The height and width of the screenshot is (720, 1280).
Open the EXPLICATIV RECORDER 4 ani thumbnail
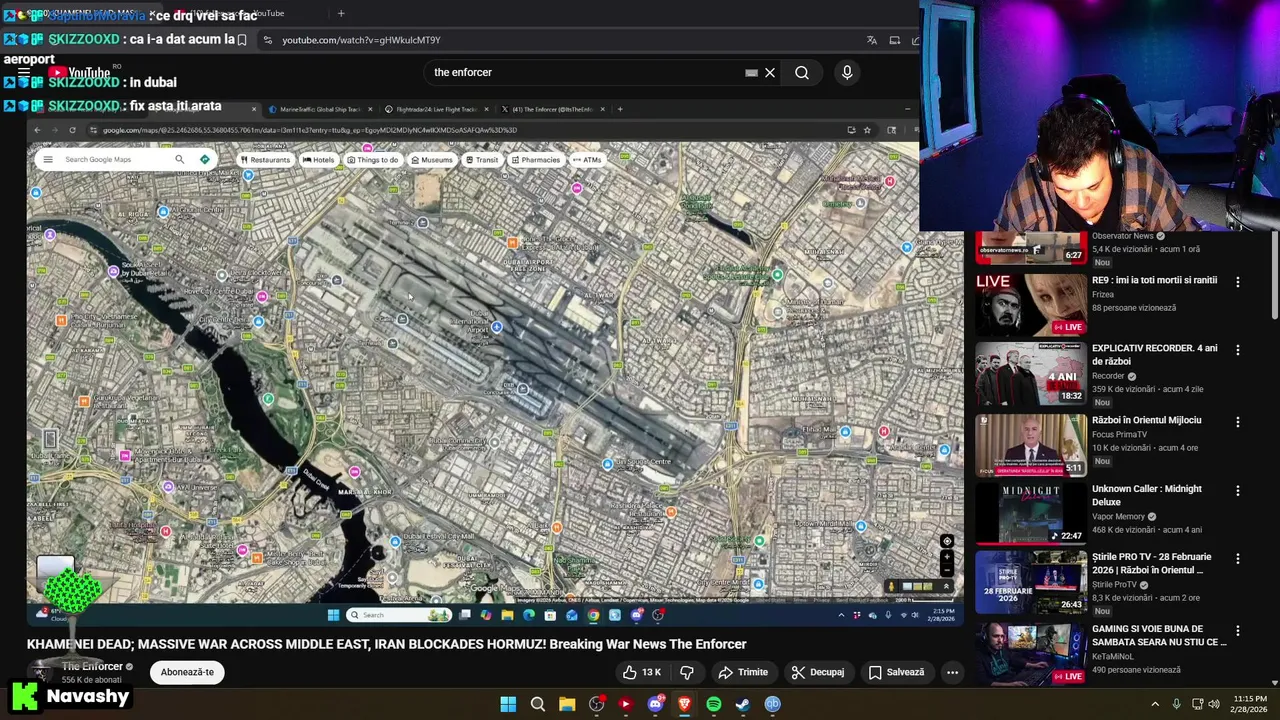point(1031,373)
